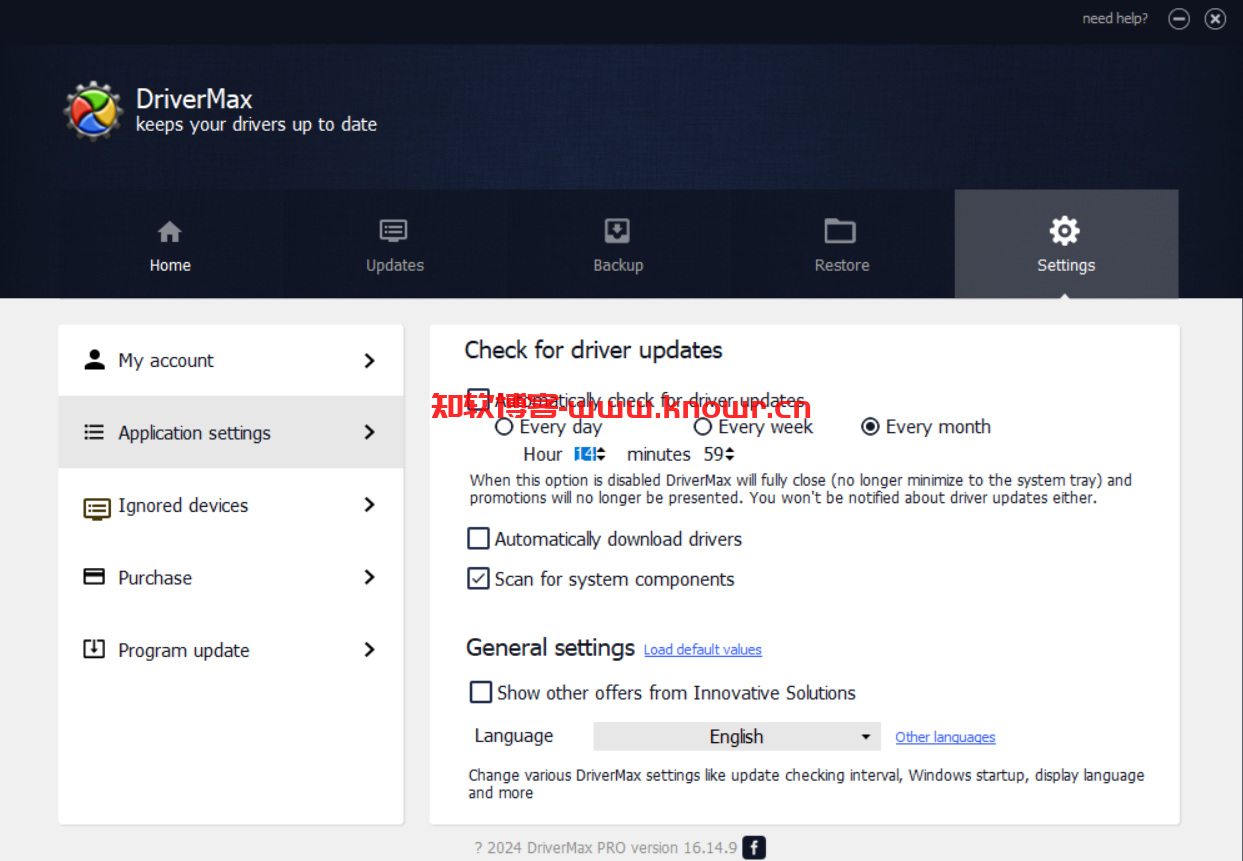
Task: Open the Language dropdown showing English
Action: pyautogui.click(x=737, y=737)
